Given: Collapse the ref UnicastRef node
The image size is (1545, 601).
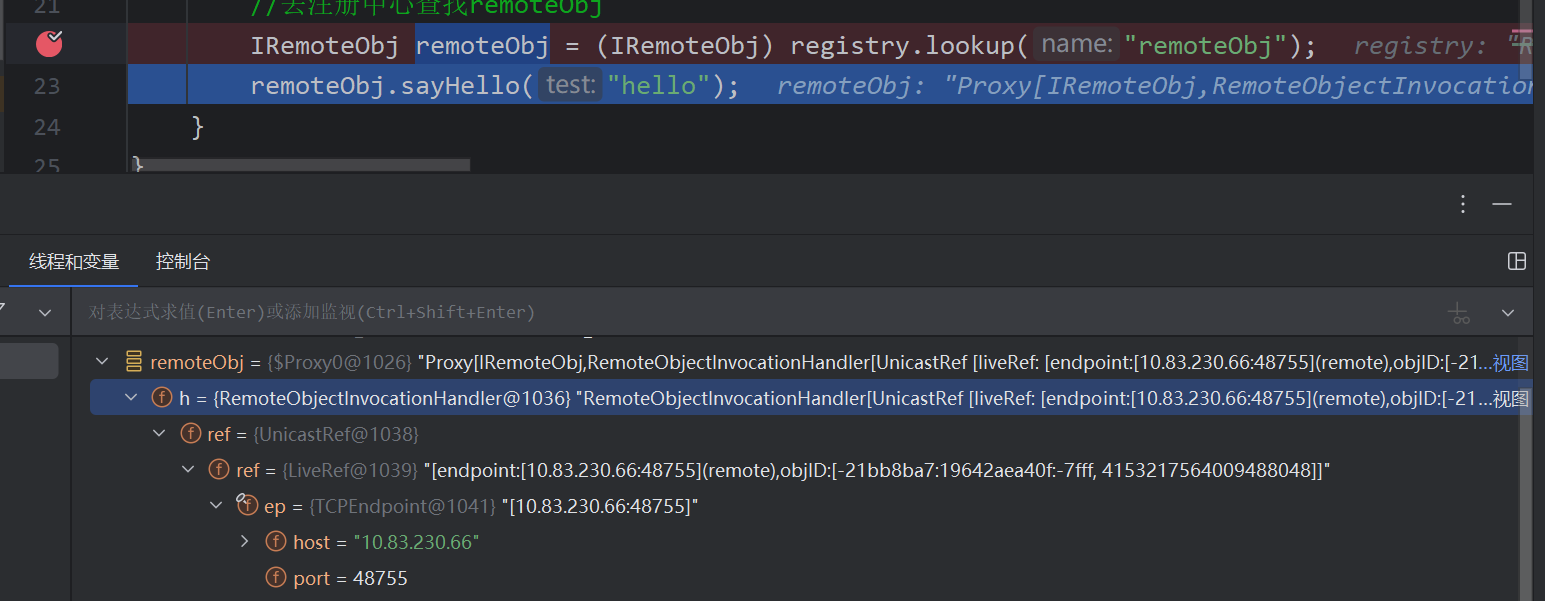Looking at the screenshot, I should [159, 434].
